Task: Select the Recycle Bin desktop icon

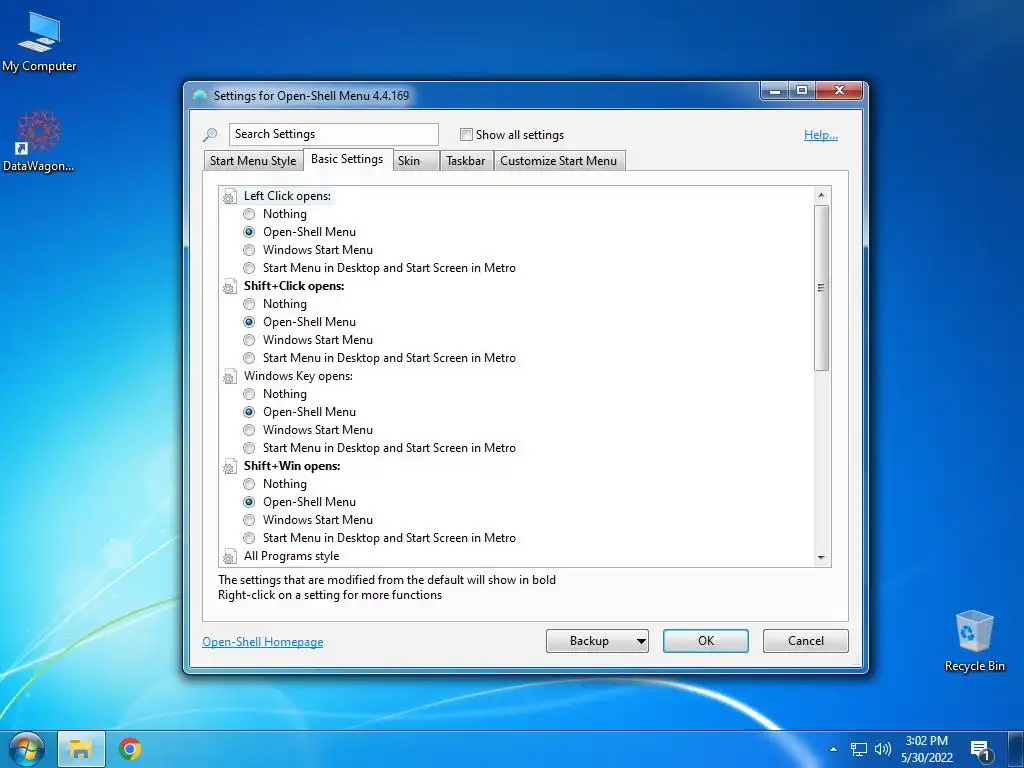Action: 974,641
